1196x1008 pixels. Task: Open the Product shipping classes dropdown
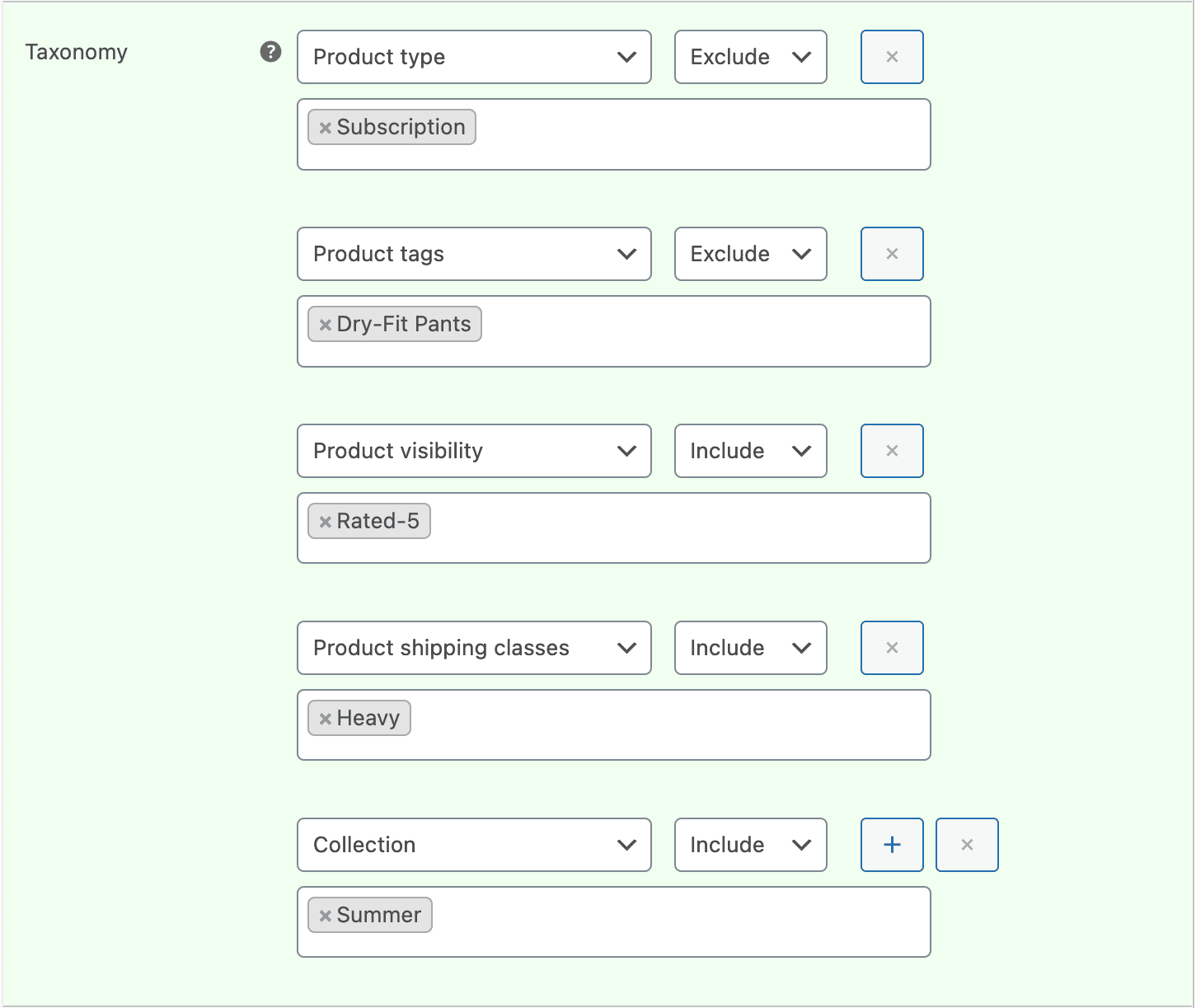[474, 648]
